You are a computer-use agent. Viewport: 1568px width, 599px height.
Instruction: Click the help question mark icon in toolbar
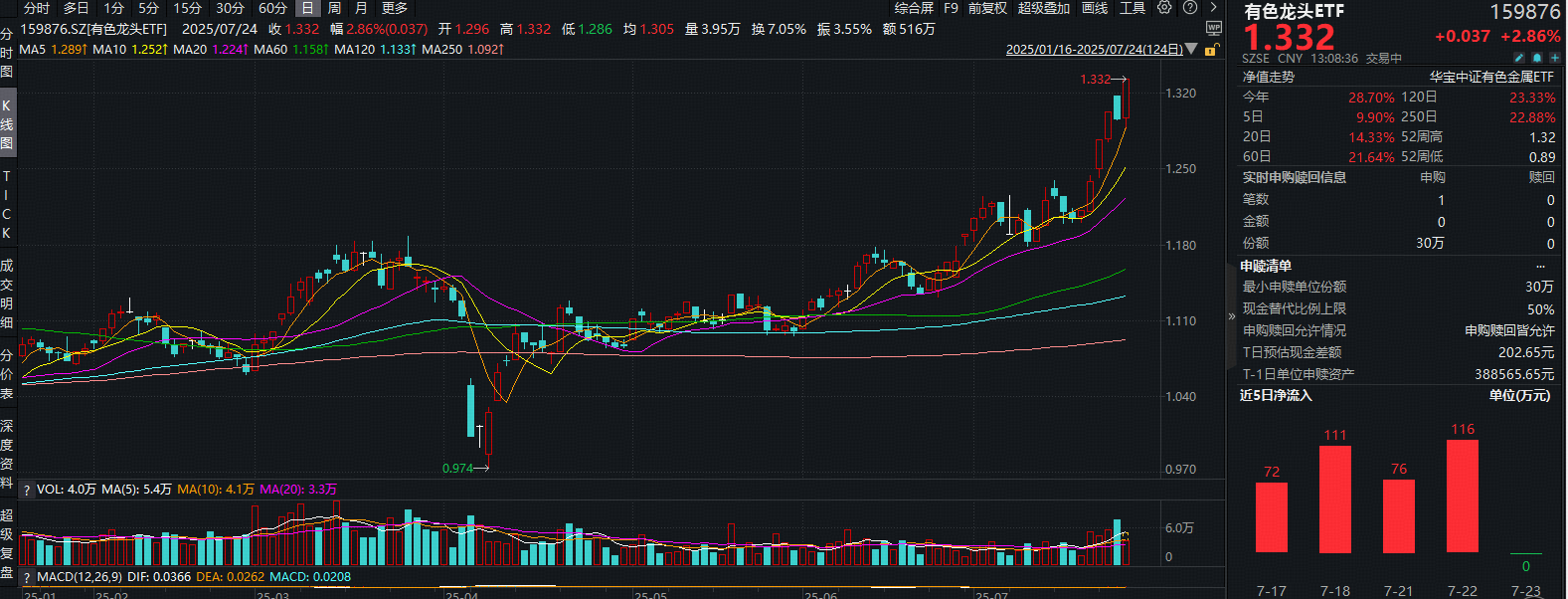[x=1189, y=8]
